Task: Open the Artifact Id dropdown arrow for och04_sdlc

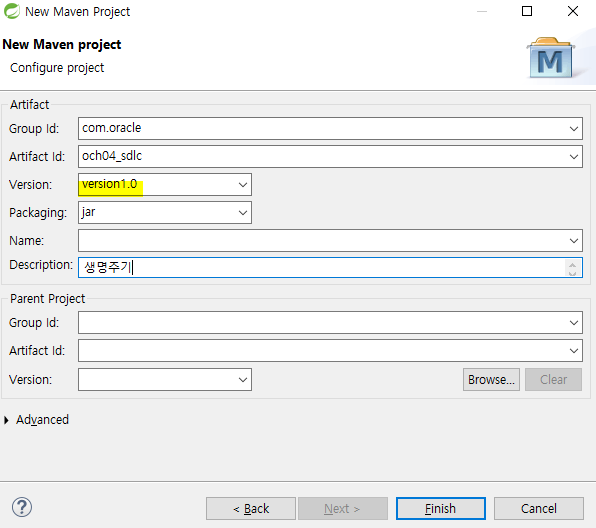Action: (x=574, y=156)
